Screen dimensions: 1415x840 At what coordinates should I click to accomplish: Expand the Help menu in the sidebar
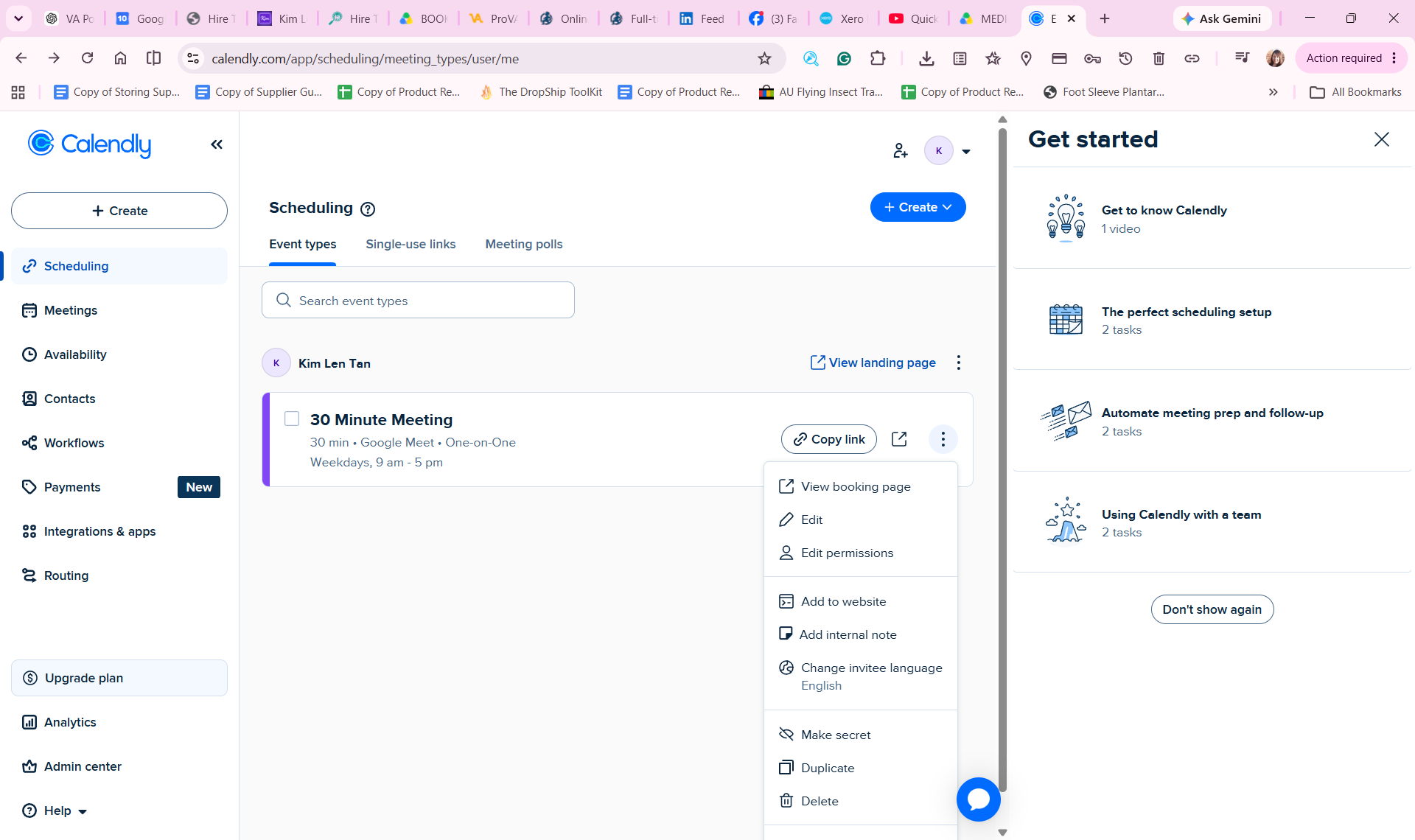pos(55,811)
